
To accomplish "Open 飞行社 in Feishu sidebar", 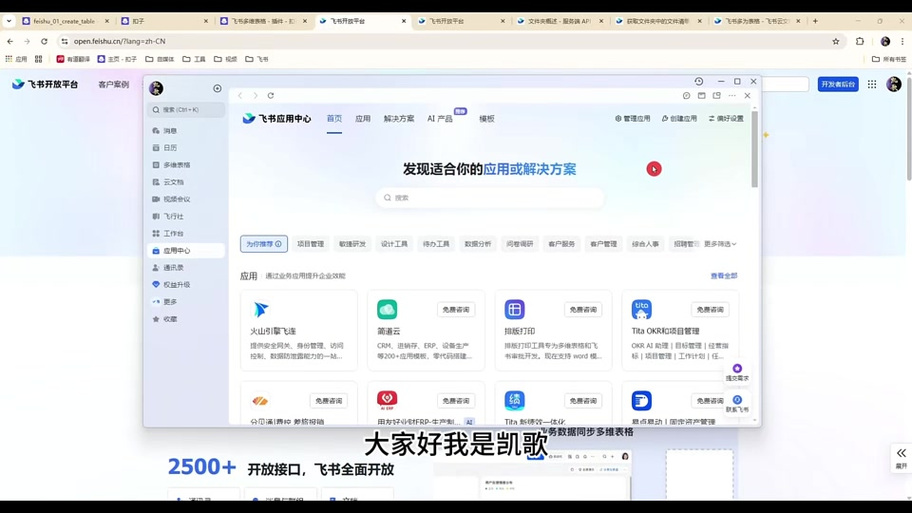I will 186,216.
